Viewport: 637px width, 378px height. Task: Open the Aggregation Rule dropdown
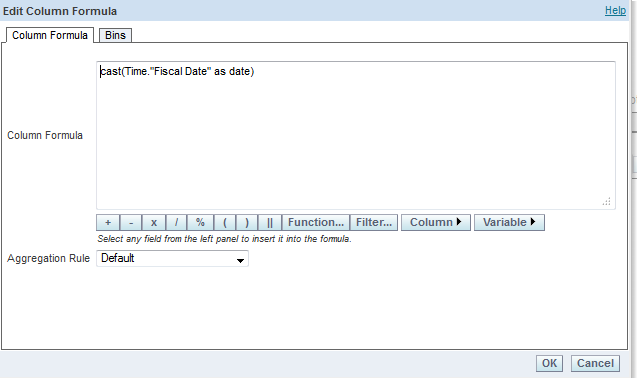click(x=172, y=259)
